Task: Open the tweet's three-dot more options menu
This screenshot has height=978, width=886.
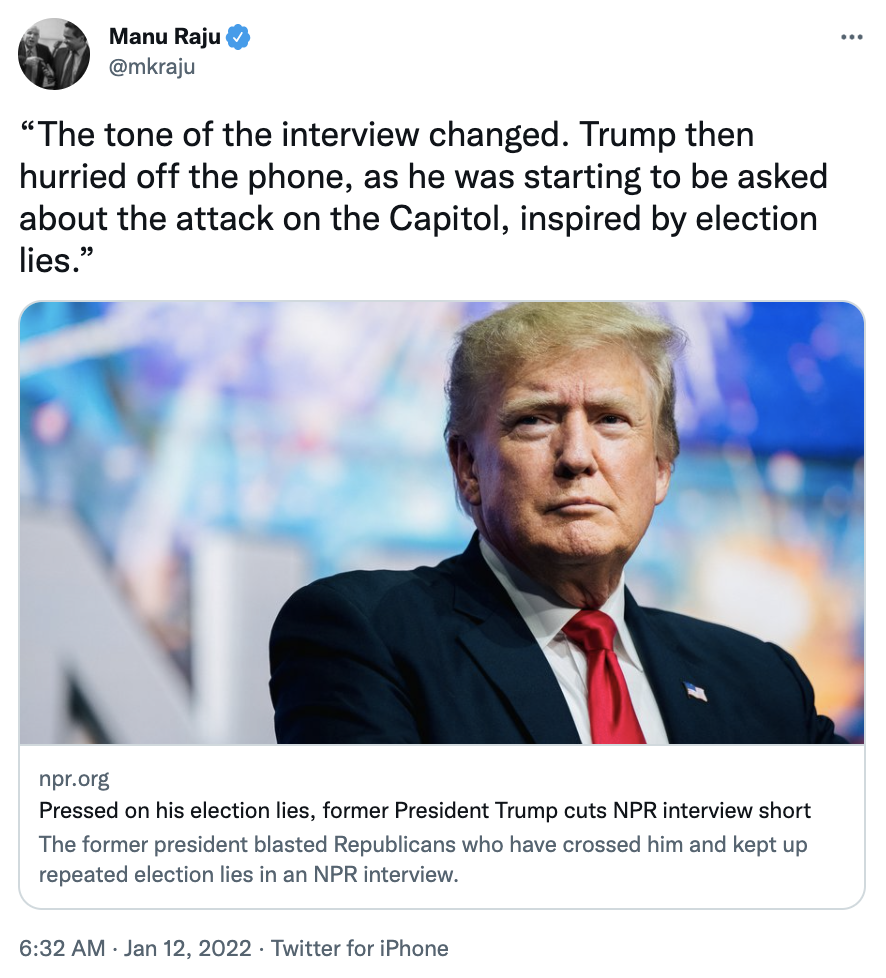Action: pos(851,38)
